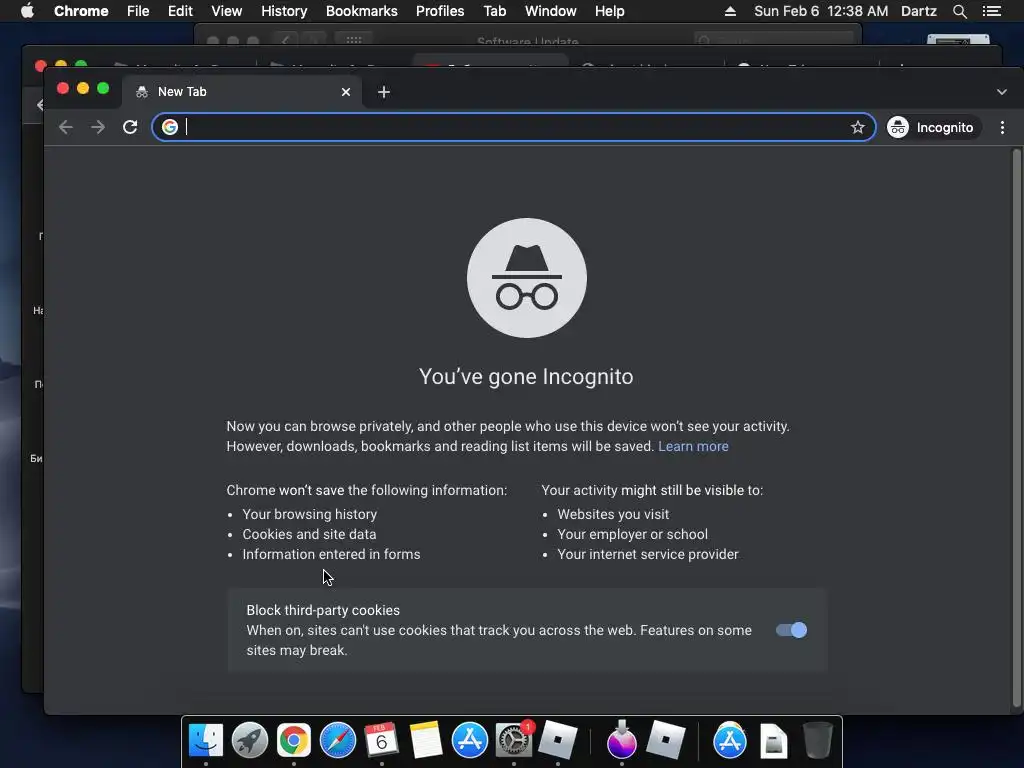Screen dimensions: 1024x768
Task: Click "Your employer or school" list item
Action: [x=632, y=534]
